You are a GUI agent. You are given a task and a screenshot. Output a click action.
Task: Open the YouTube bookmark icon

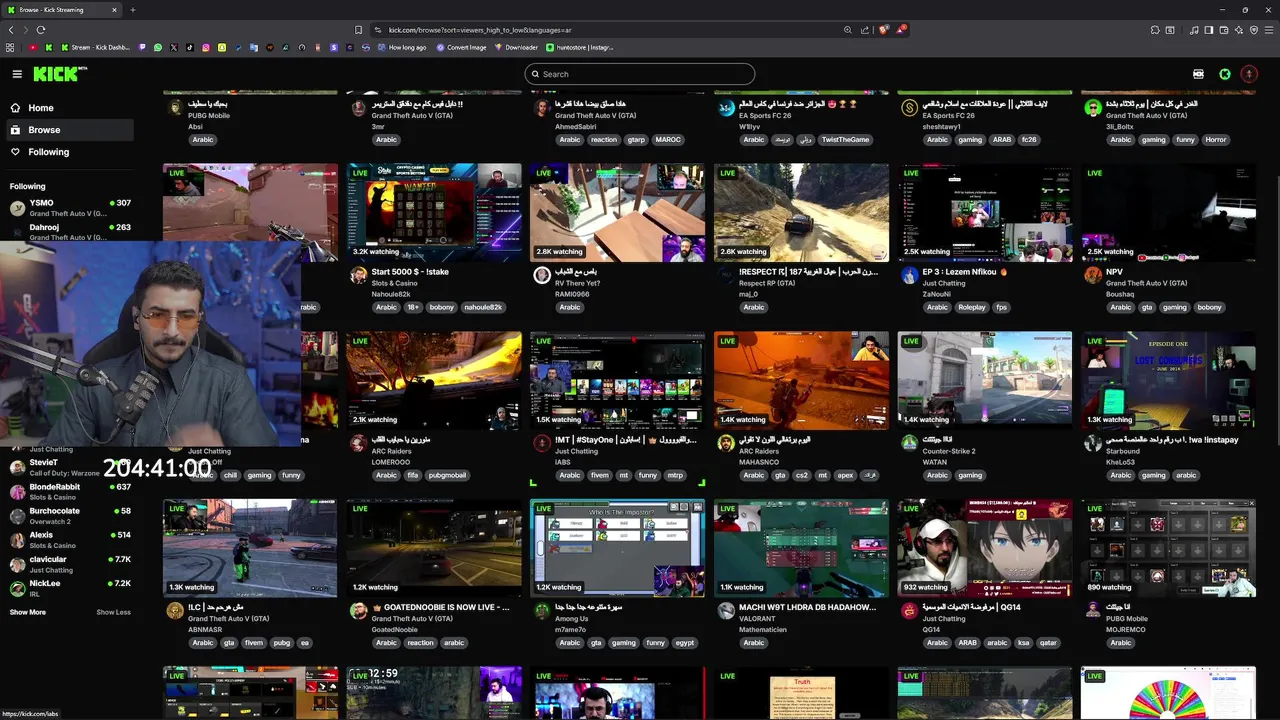pos(33,47)
